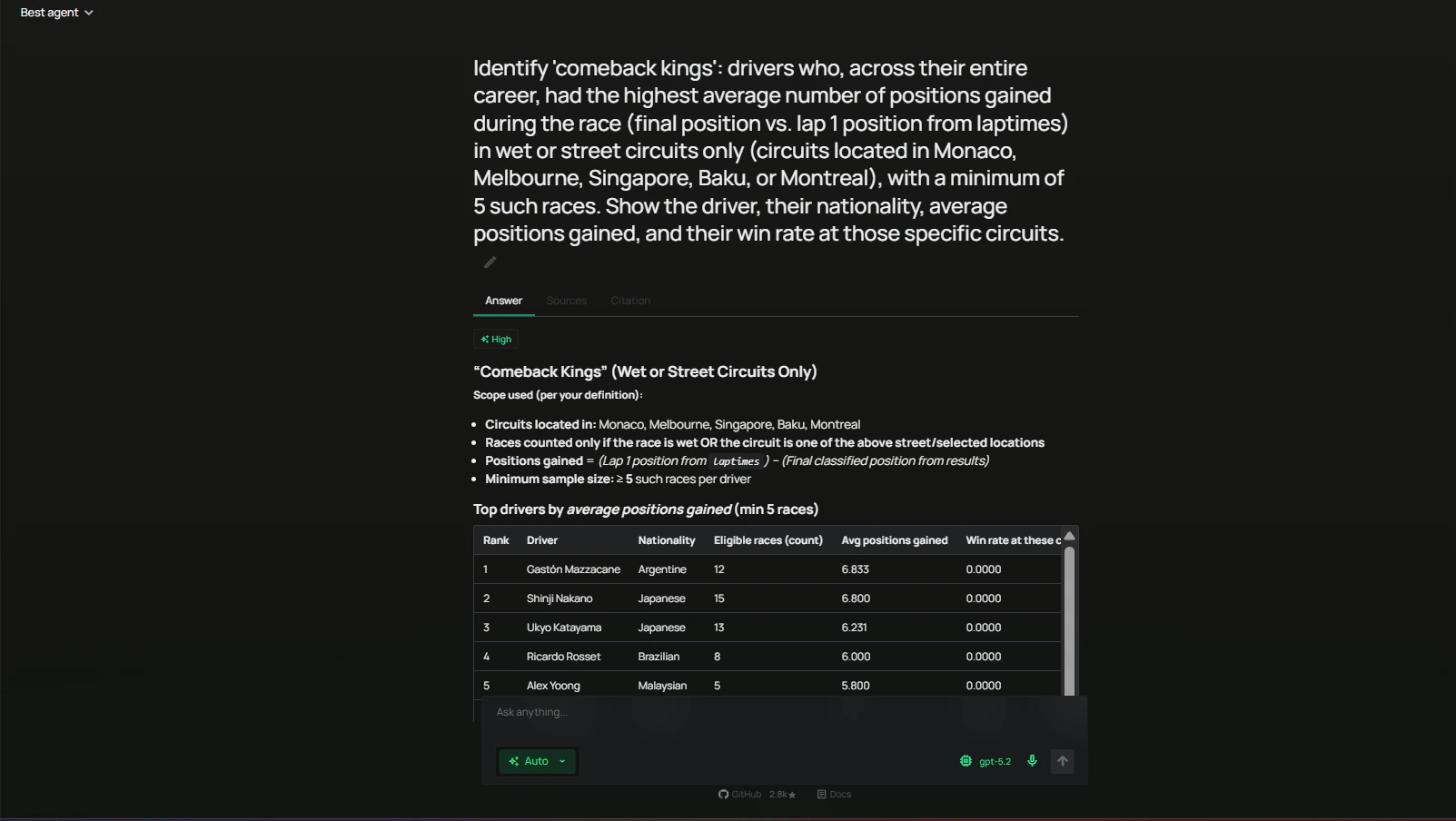Click the Argentine nationality cell
The image size is (1456, 821).
point(662,569)
